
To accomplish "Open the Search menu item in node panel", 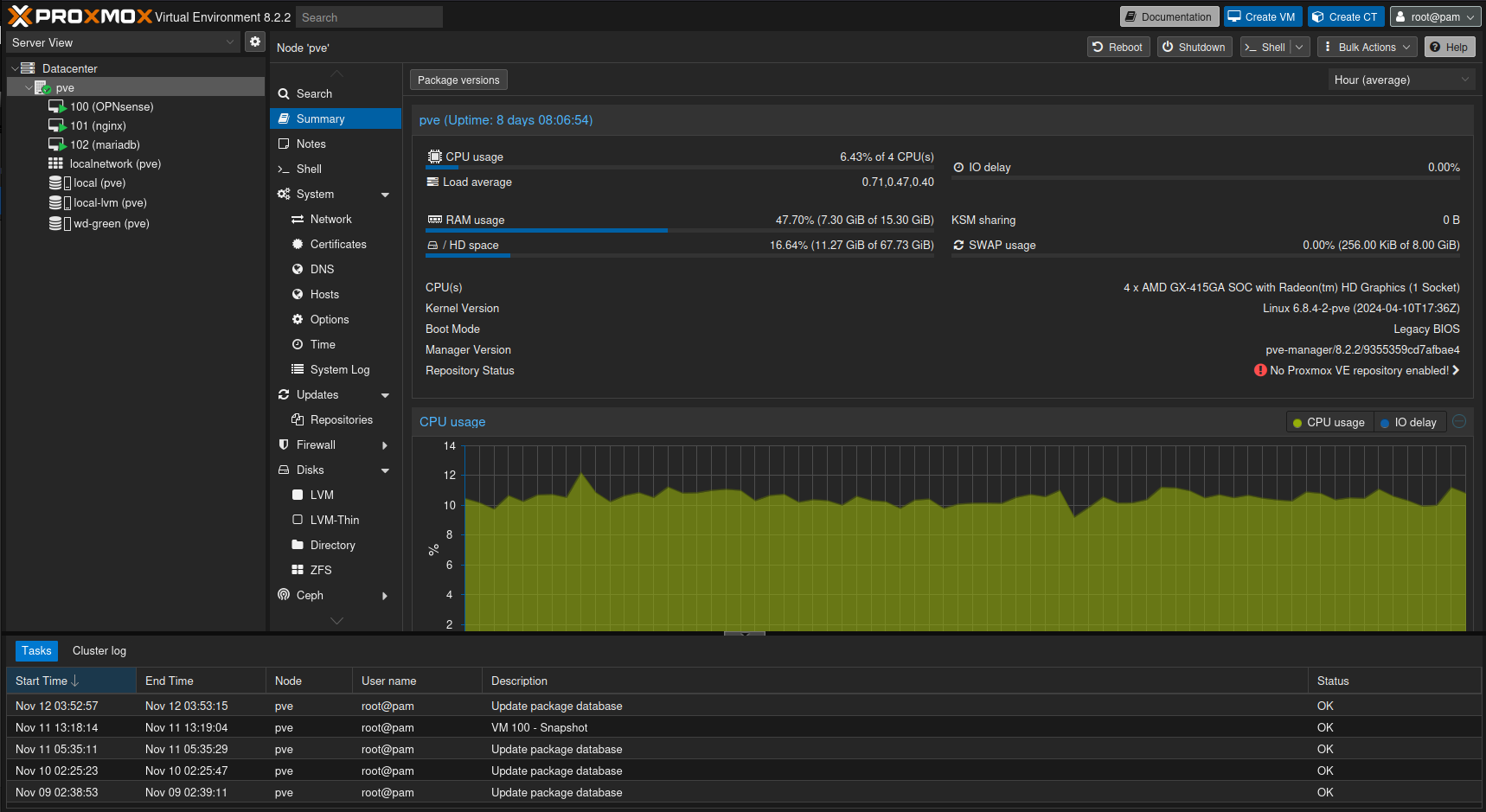I will 336,93.
